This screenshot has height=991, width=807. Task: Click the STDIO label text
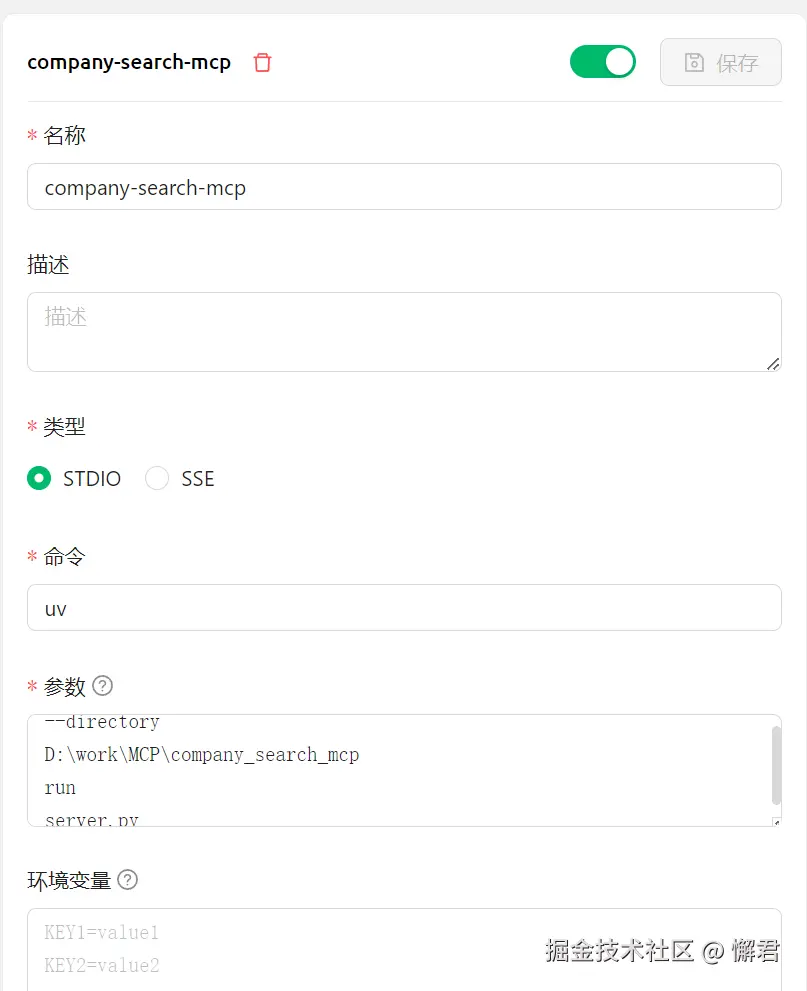(92, 478)
